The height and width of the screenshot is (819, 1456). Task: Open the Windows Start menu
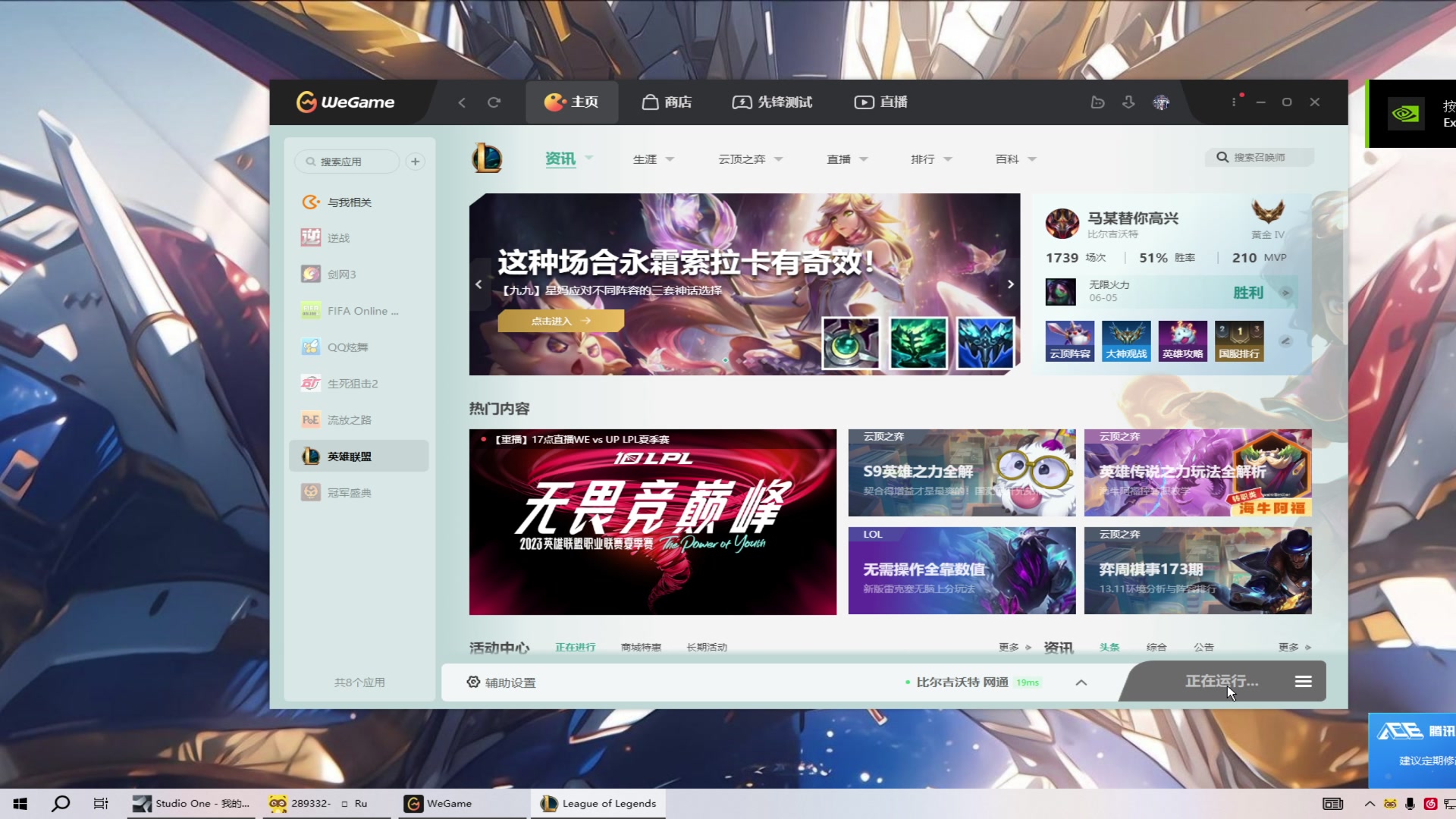tap(20, 804)
